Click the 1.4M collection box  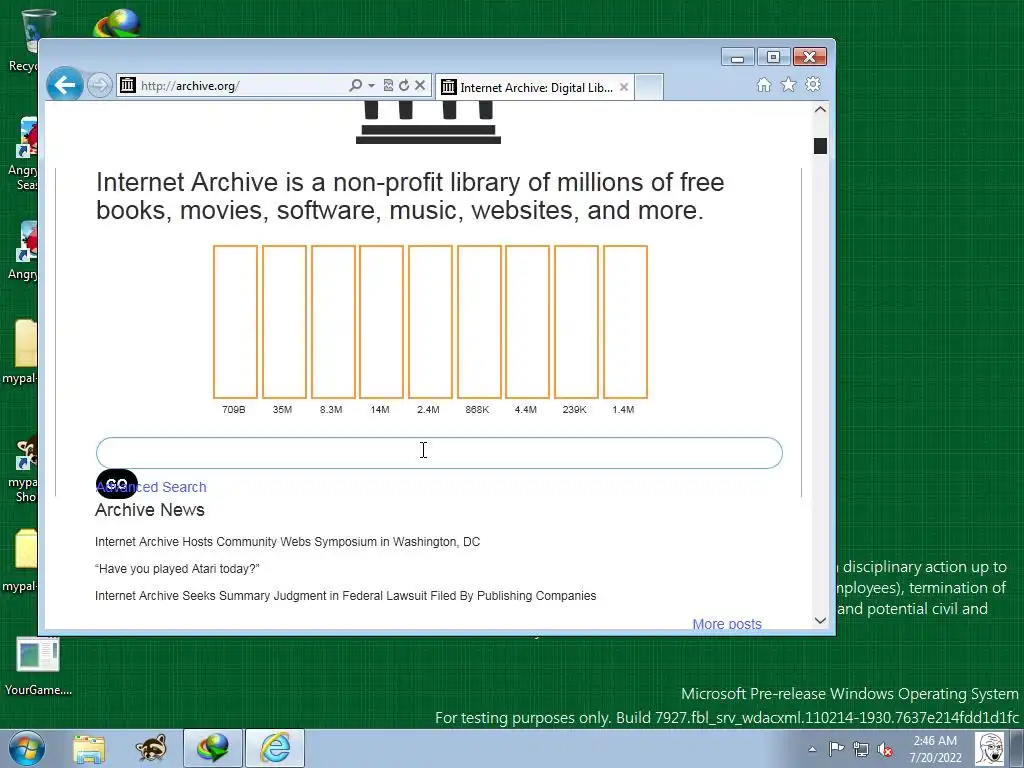click(x=626, y=322)
